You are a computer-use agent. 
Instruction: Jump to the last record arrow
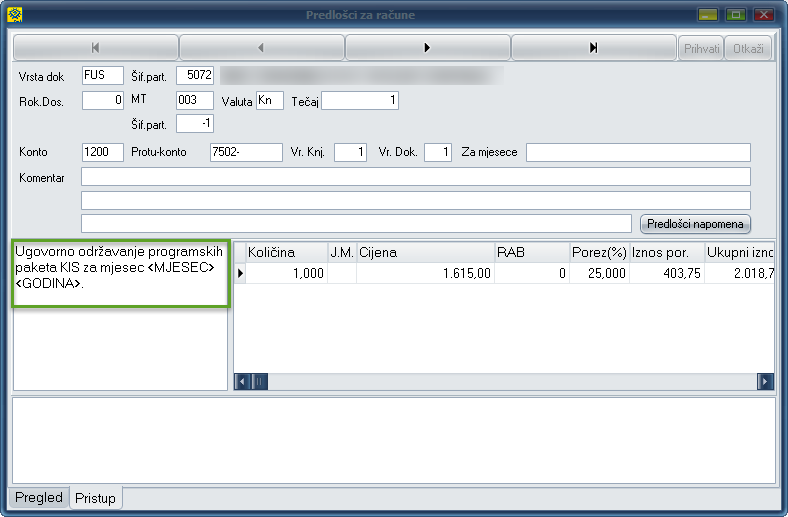pos(594,48)
